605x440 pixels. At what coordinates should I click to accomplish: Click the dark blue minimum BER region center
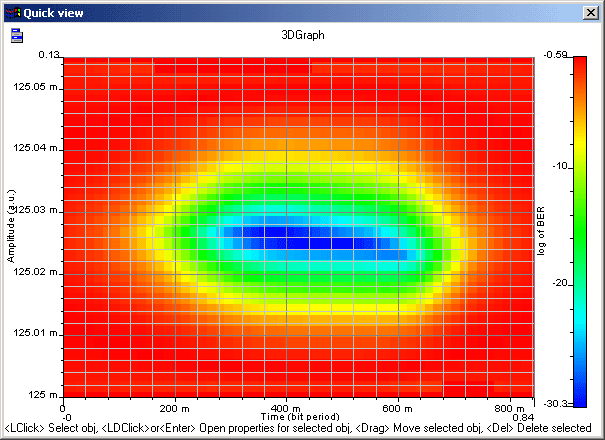[310, 238]
